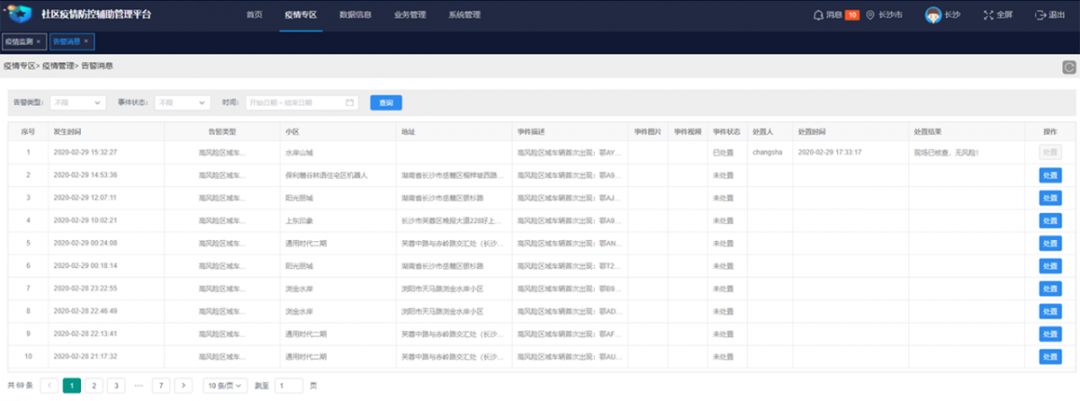Select 疫情专区 in top navigation
Screen dimensions: 1080x401
[300, 15]
